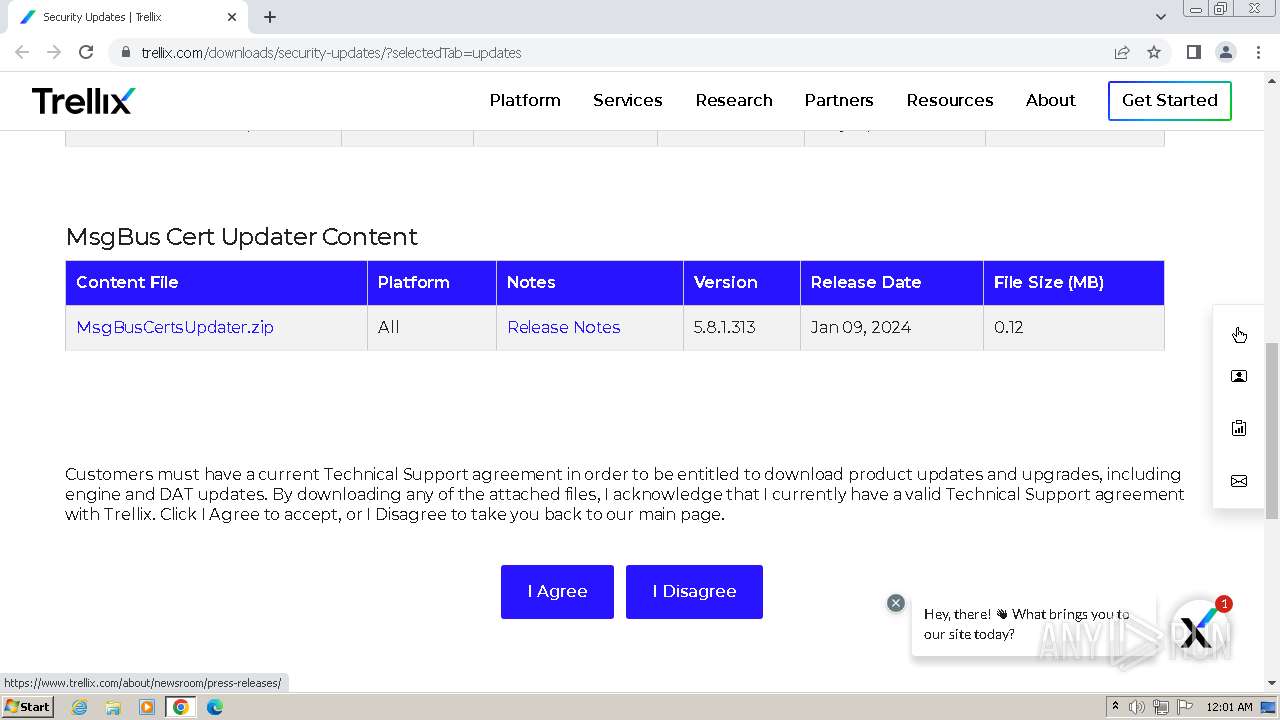The width and height of the screenshot is (1280, 720).
Task: Click the browser forward arrow
Action: tap(54, 52)
